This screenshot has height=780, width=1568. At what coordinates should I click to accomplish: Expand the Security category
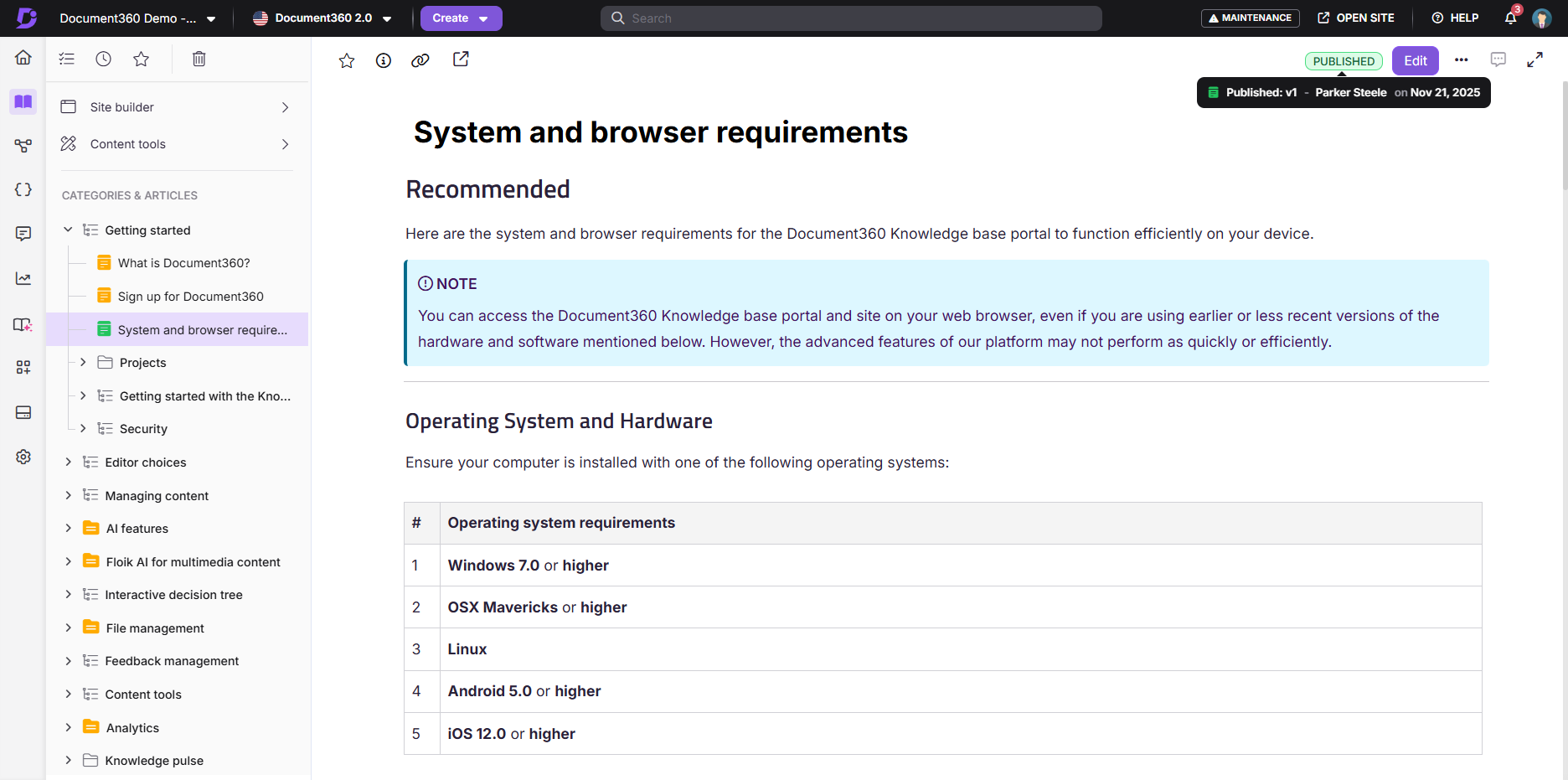pos(82,428)
